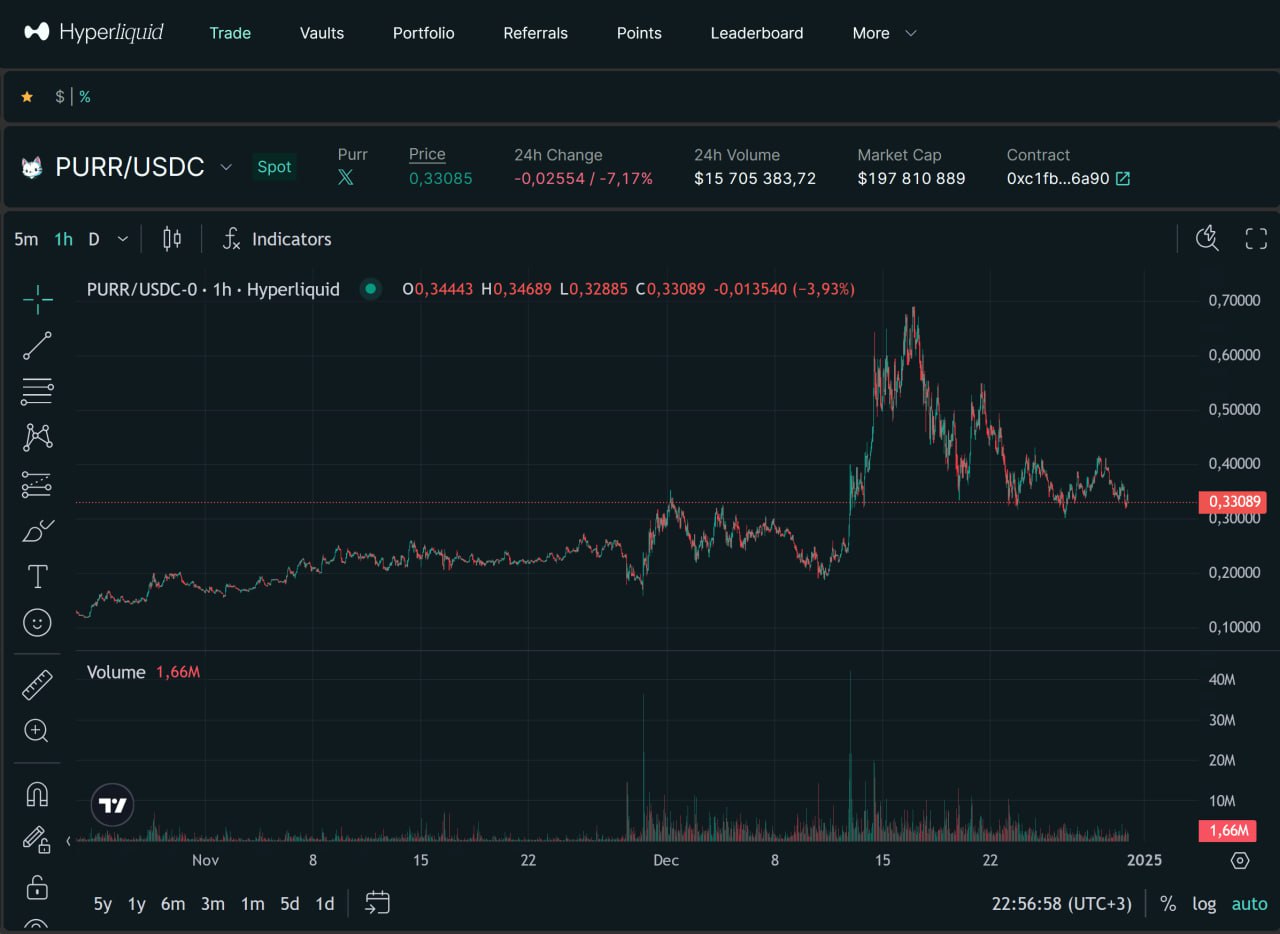1280x934 pixels.
Task: Open the forecasting and measurement tools
Action: pos(37,485)
